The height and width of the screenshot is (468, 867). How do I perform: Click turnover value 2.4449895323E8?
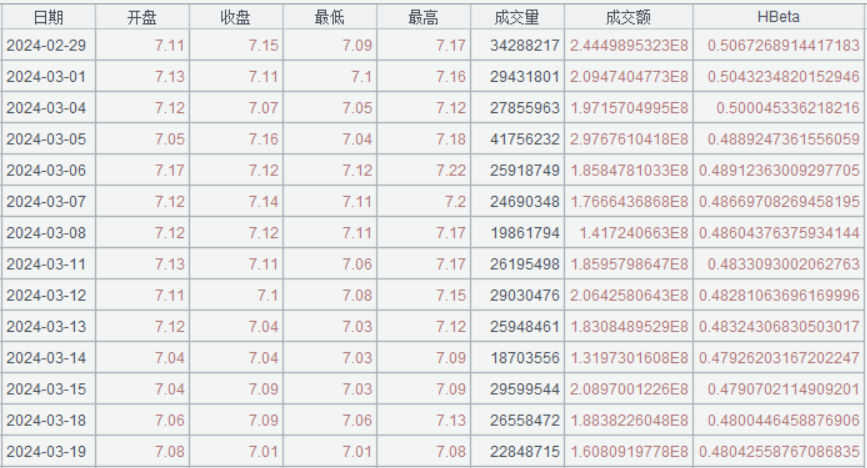[629, 45]
